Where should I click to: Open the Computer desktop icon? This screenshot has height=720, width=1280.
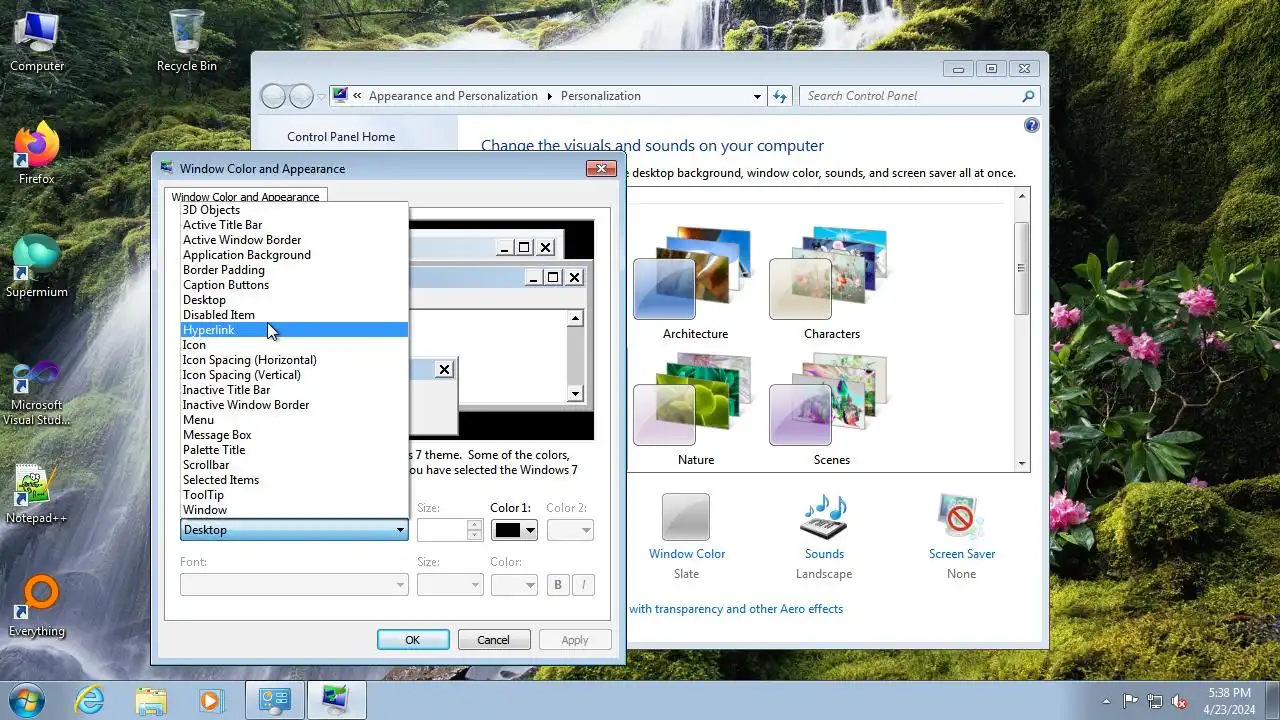click(37, 42)
